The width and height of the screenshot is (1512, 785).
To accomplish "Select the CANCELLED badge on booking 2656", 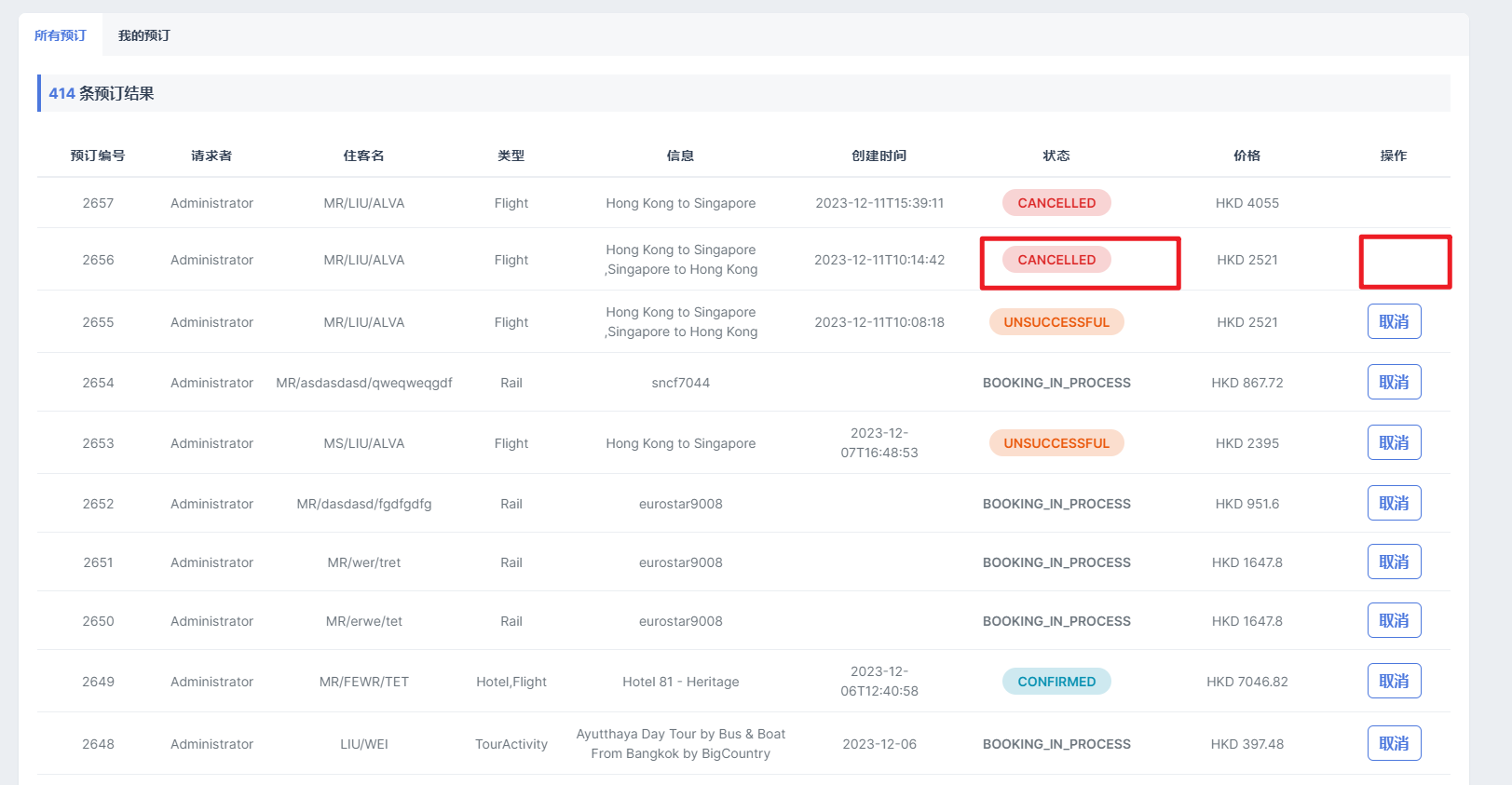I will (x=1056, y=260).
